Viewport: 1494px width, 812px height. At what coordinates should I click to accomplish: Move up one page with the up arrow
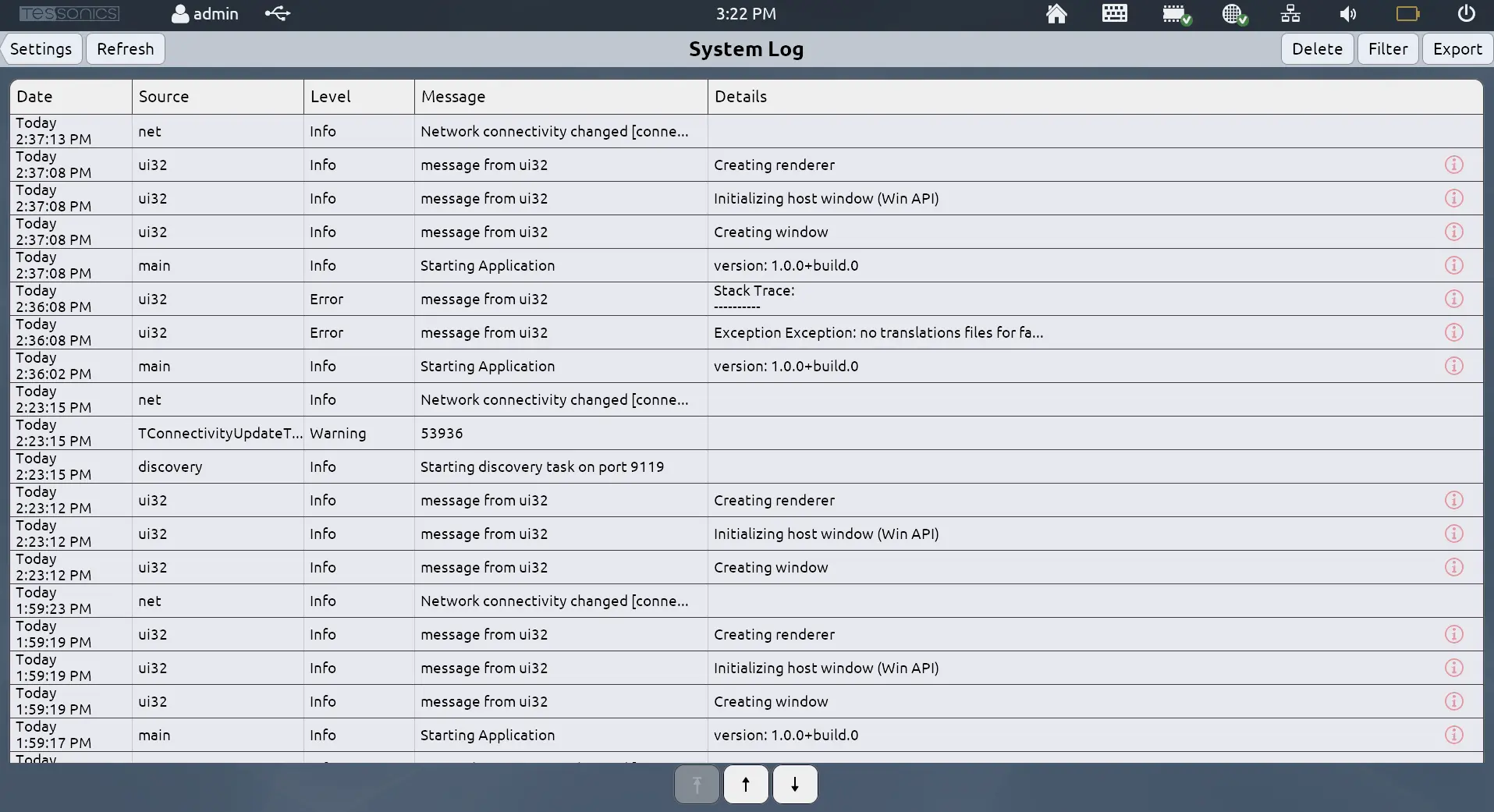746,784
